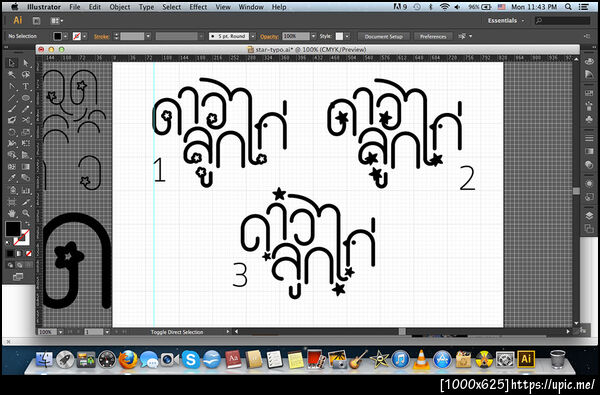Launch Firefox from the Dock
This screenshot has width=600, height=395.
tap(127, 360)
